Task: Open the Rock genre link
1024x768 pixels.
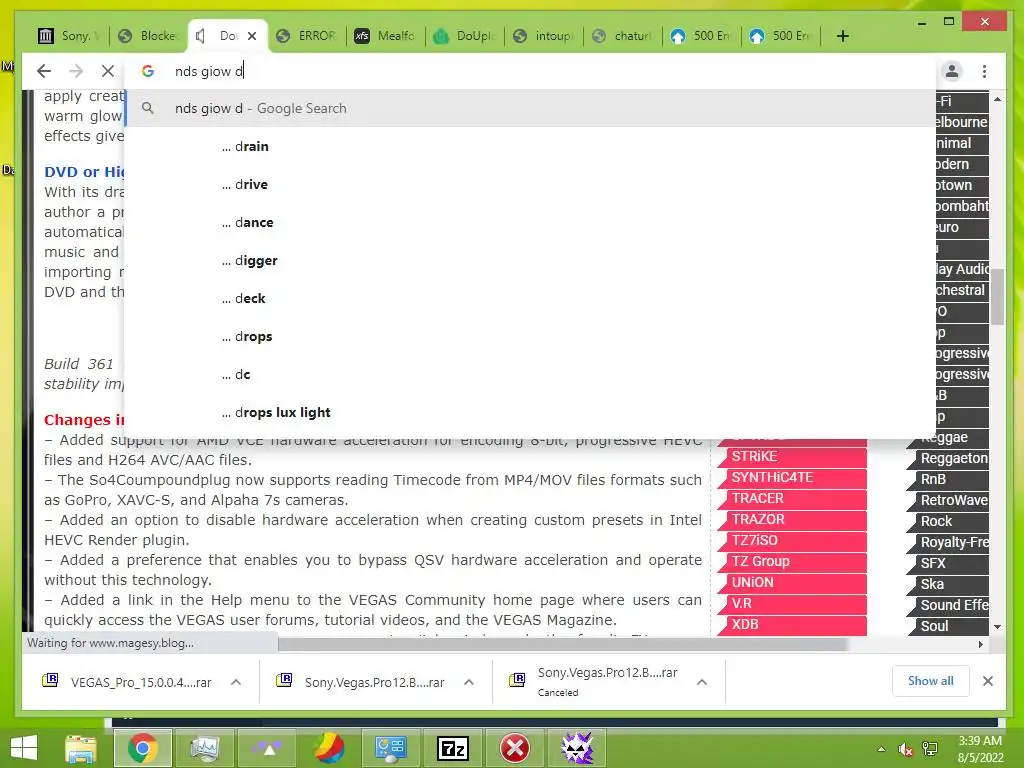Action: 948,521
